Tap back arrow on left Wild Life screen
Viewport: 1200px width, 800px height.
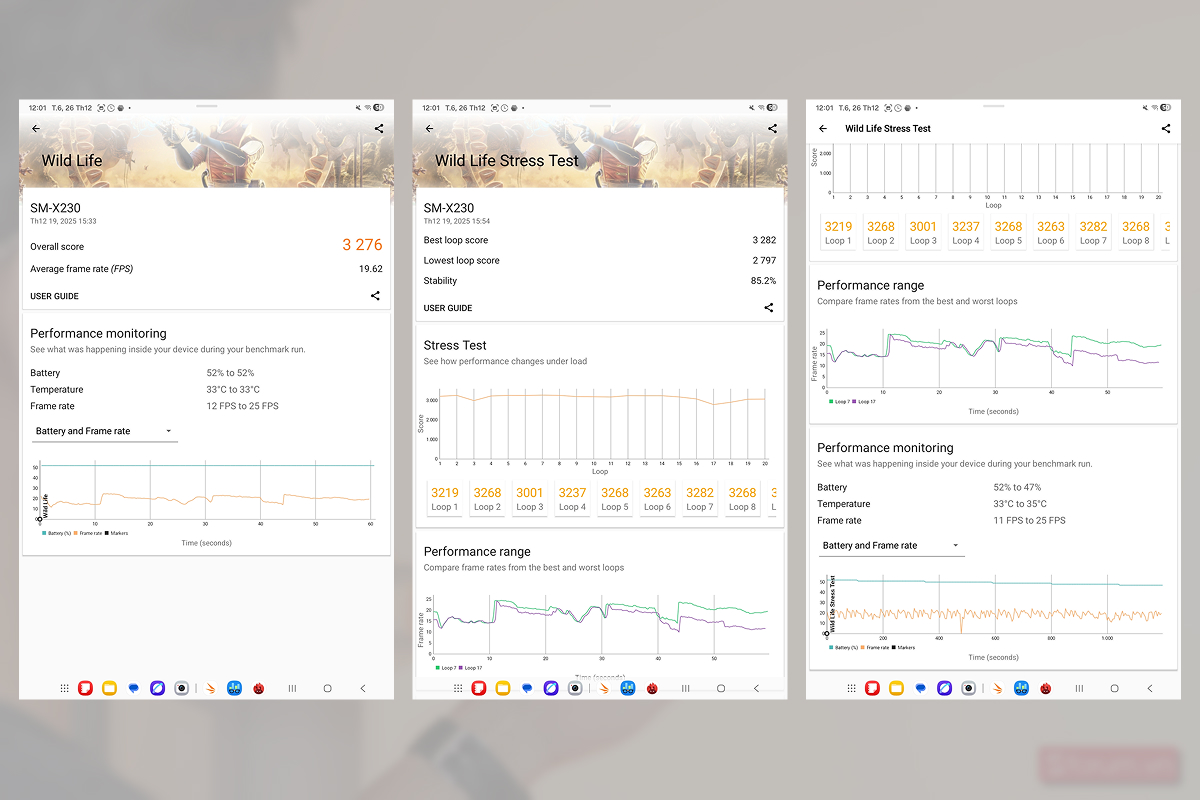[x=36, y=129]
